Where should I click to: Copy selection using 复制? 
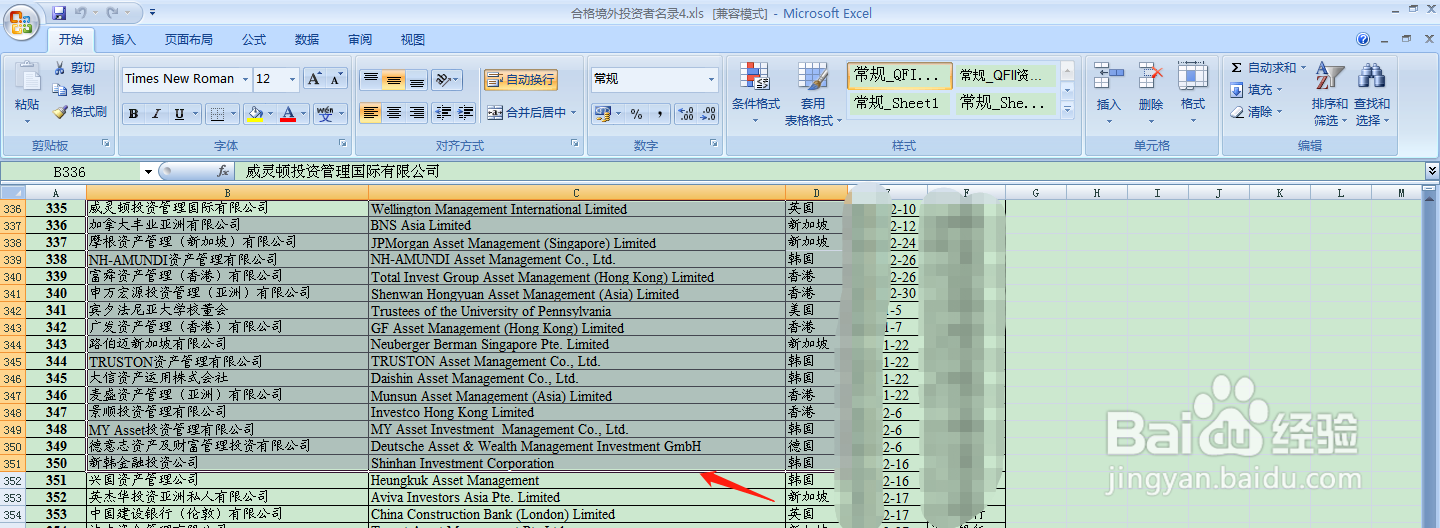click(x=75, y=89)
